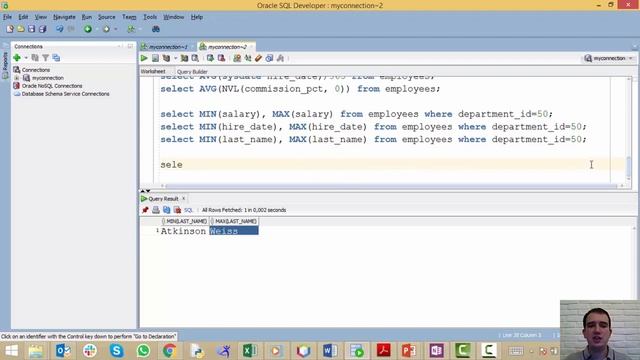640x360 pixels.
Task: Click the MIN(LAST_NAME) column header
Action: point(186,221)
